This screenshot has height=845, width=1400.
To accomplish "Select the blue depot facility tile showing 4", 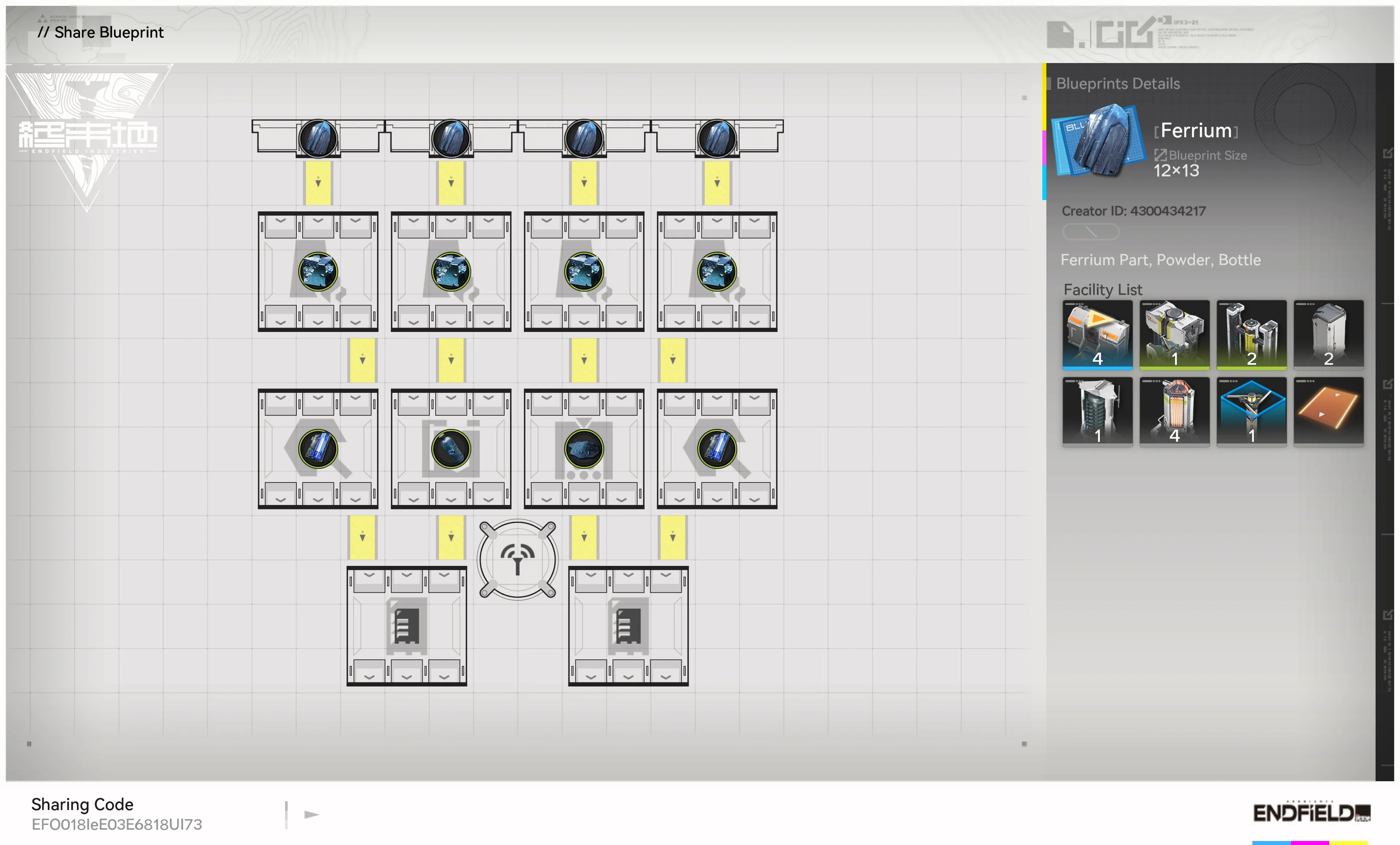I will point(1097,335).
